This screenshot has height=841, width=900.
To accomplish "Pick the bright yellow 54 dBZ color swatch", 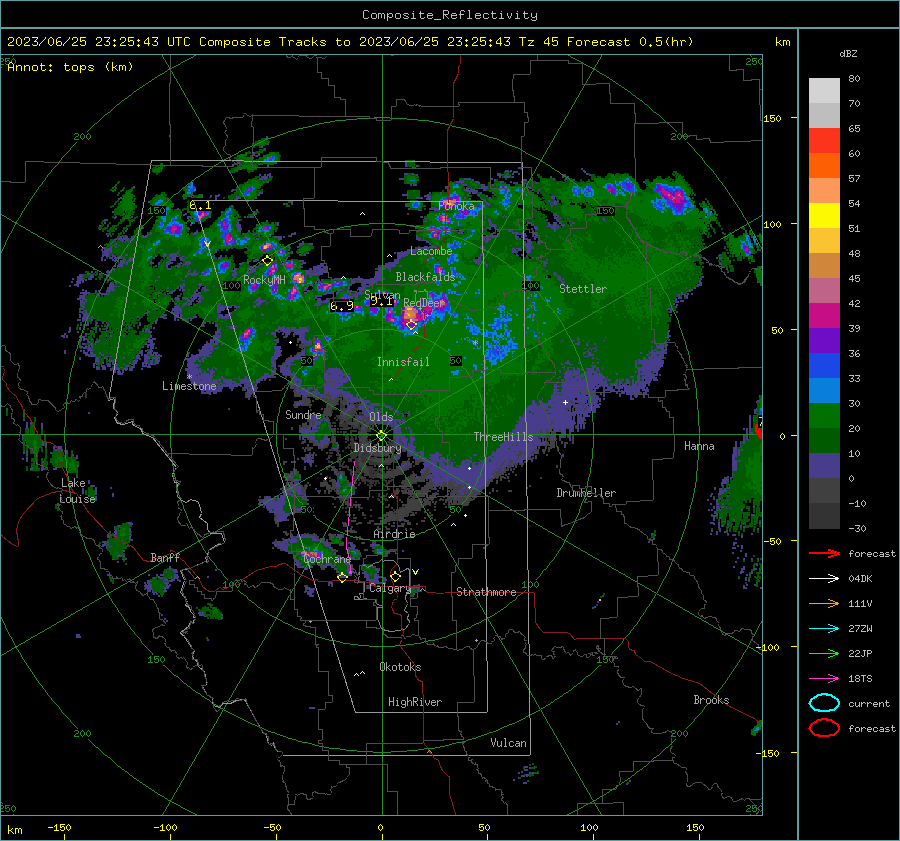I will tap(824, 215).
